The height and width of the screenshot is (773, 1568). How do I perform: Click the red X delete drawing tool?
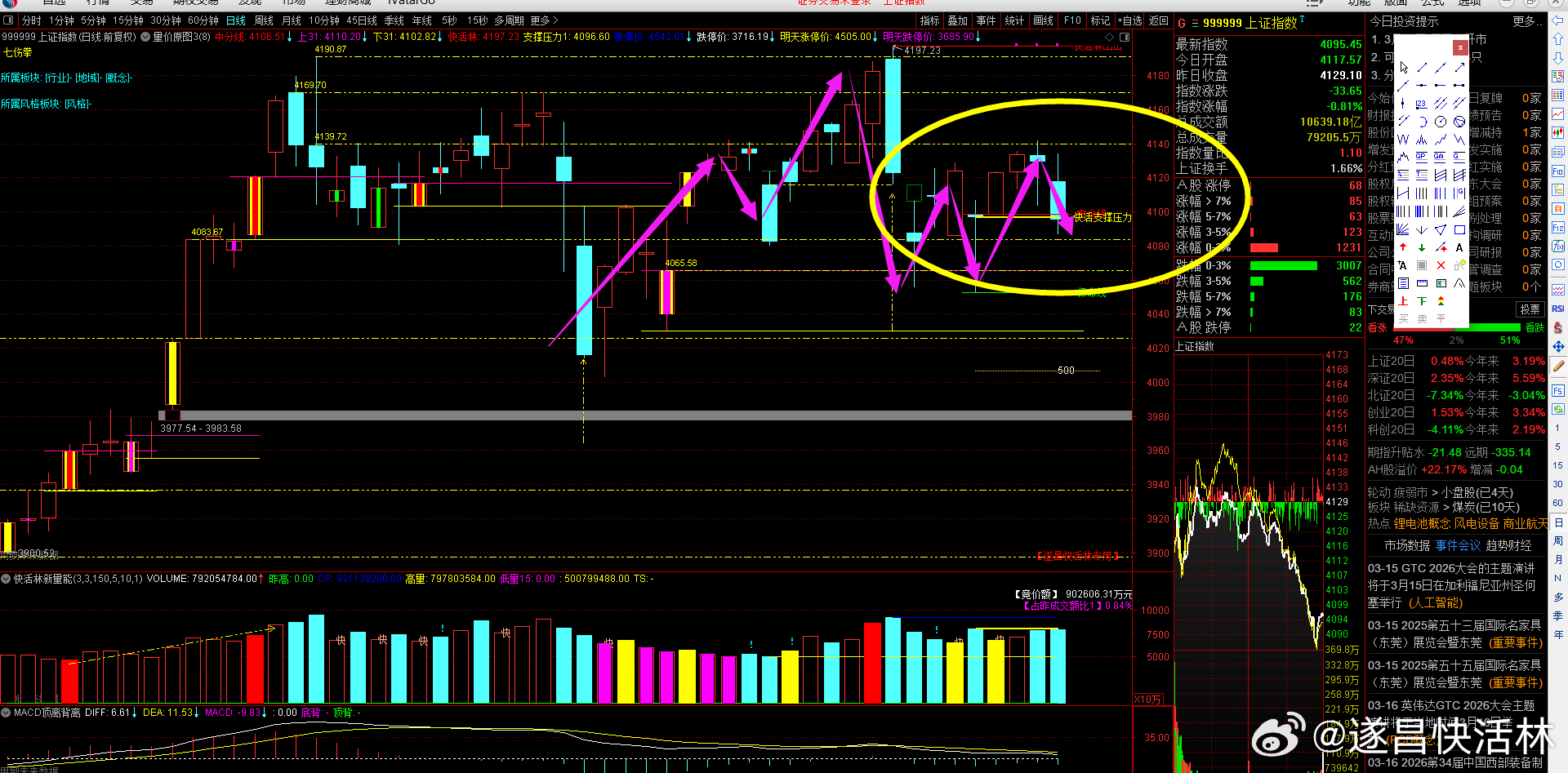pyautogui.click(x=1441, y=264)
